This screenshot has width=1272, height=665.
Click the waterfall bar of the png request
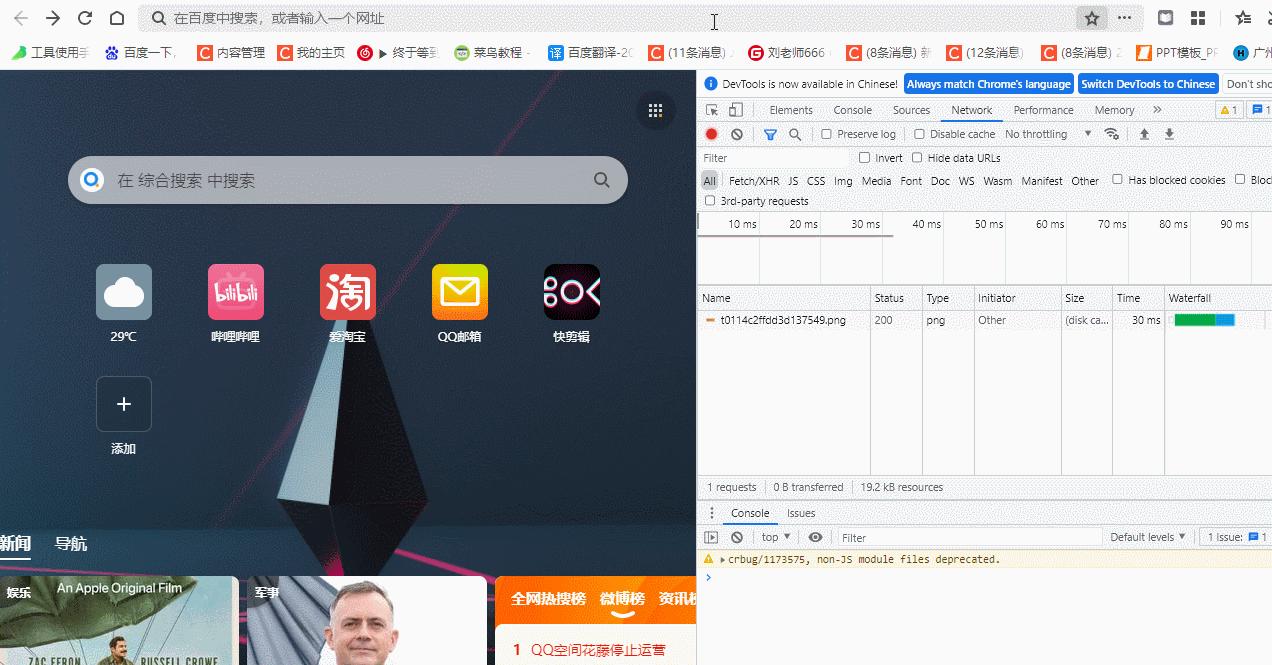click(x=1204, y=320)
